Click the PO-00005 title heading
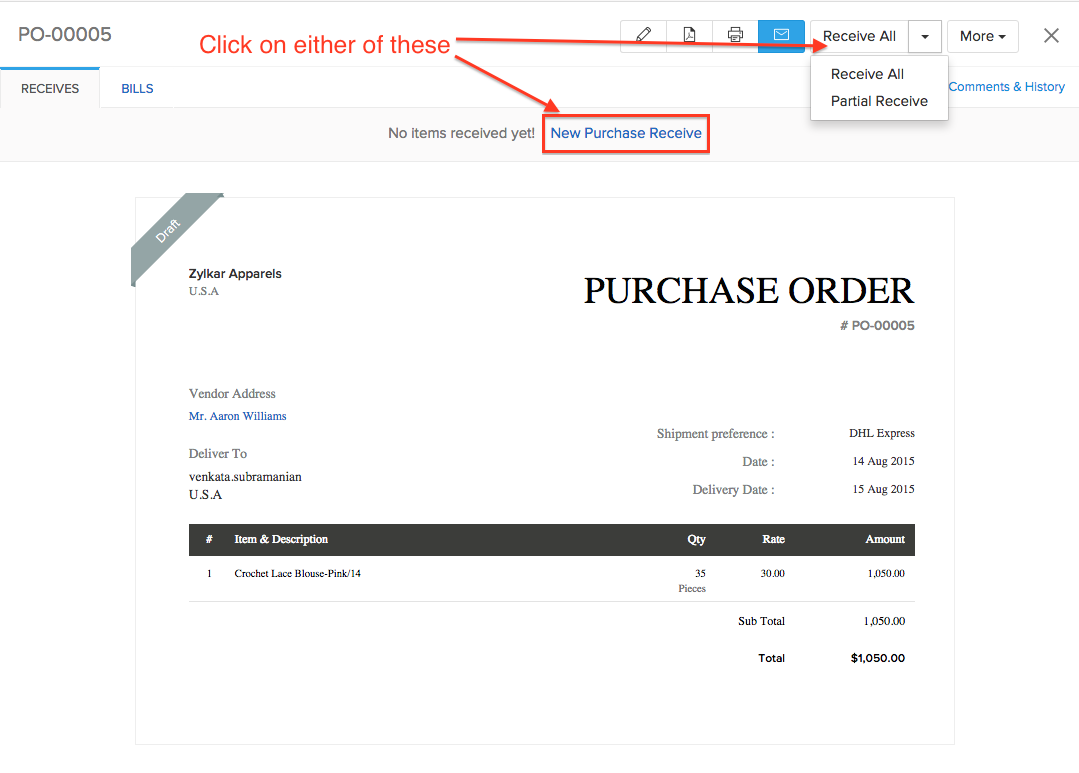1079x773 pixels. (x=64, y=33)
